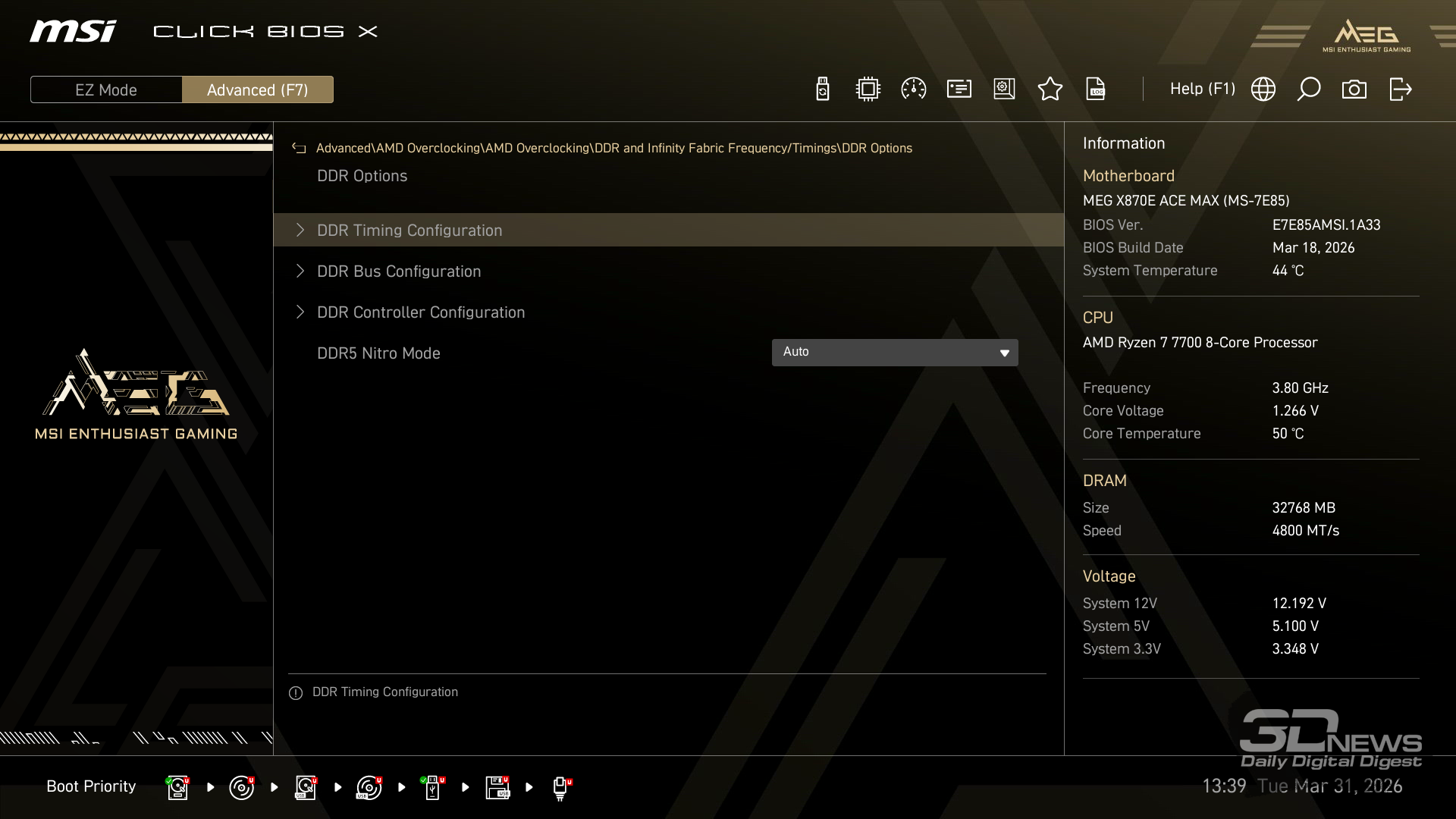1456x819 pixels.
Task: Select the network boot device icon
Action: (560, 787)
